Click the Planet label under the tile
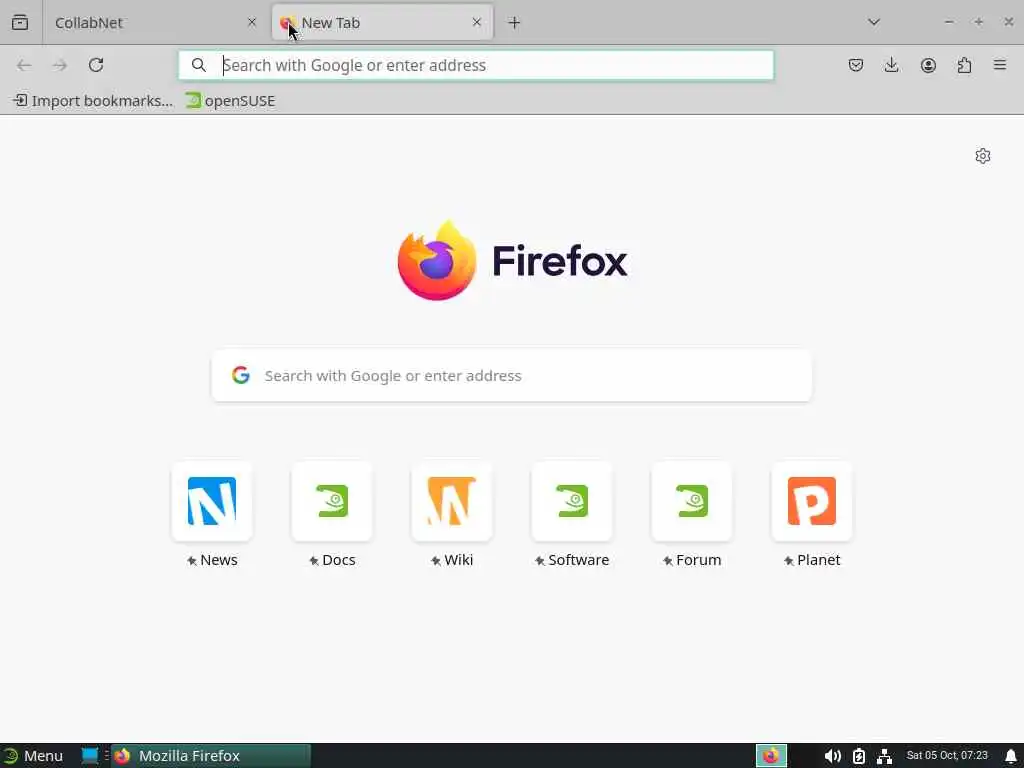 click(x=818, y=560)
